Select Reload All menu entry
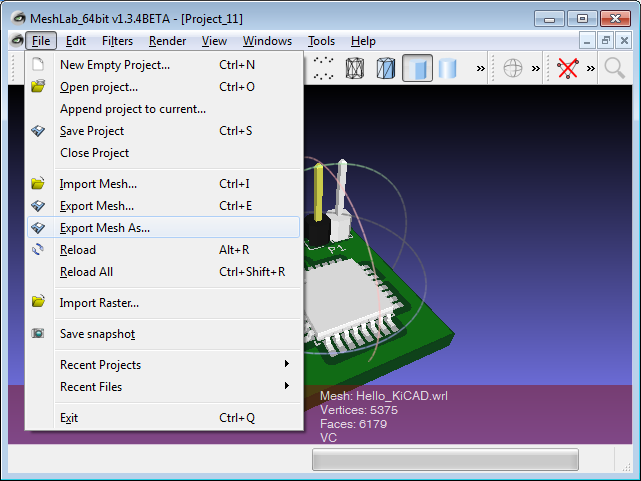641x481 pixels. pyautogui.click(x=164, y=272)
